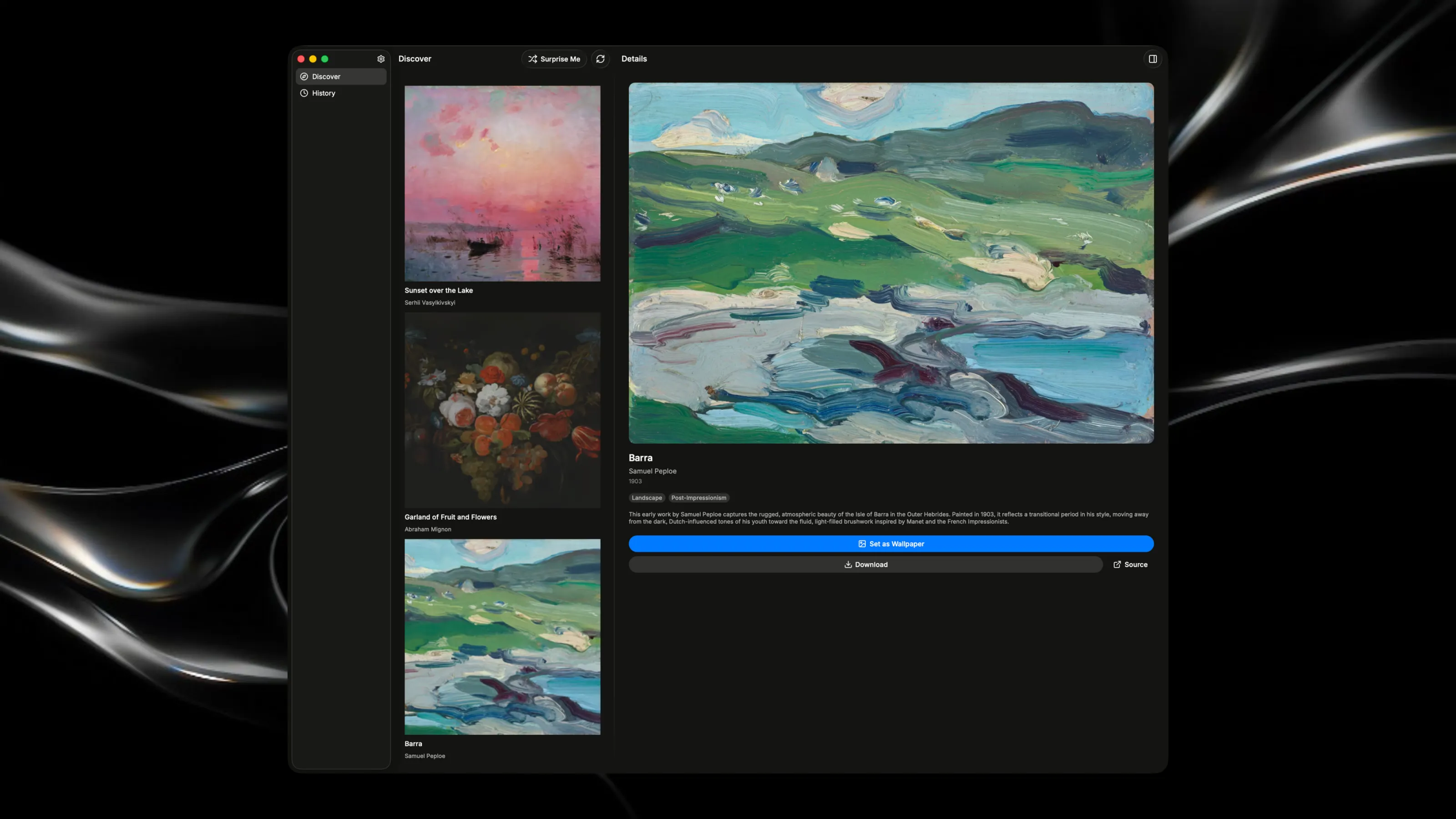Click the artist name 'Abraham Mignon'
Screen dimensions: 1456x819
pyautogui.click(x=428, y=530)
